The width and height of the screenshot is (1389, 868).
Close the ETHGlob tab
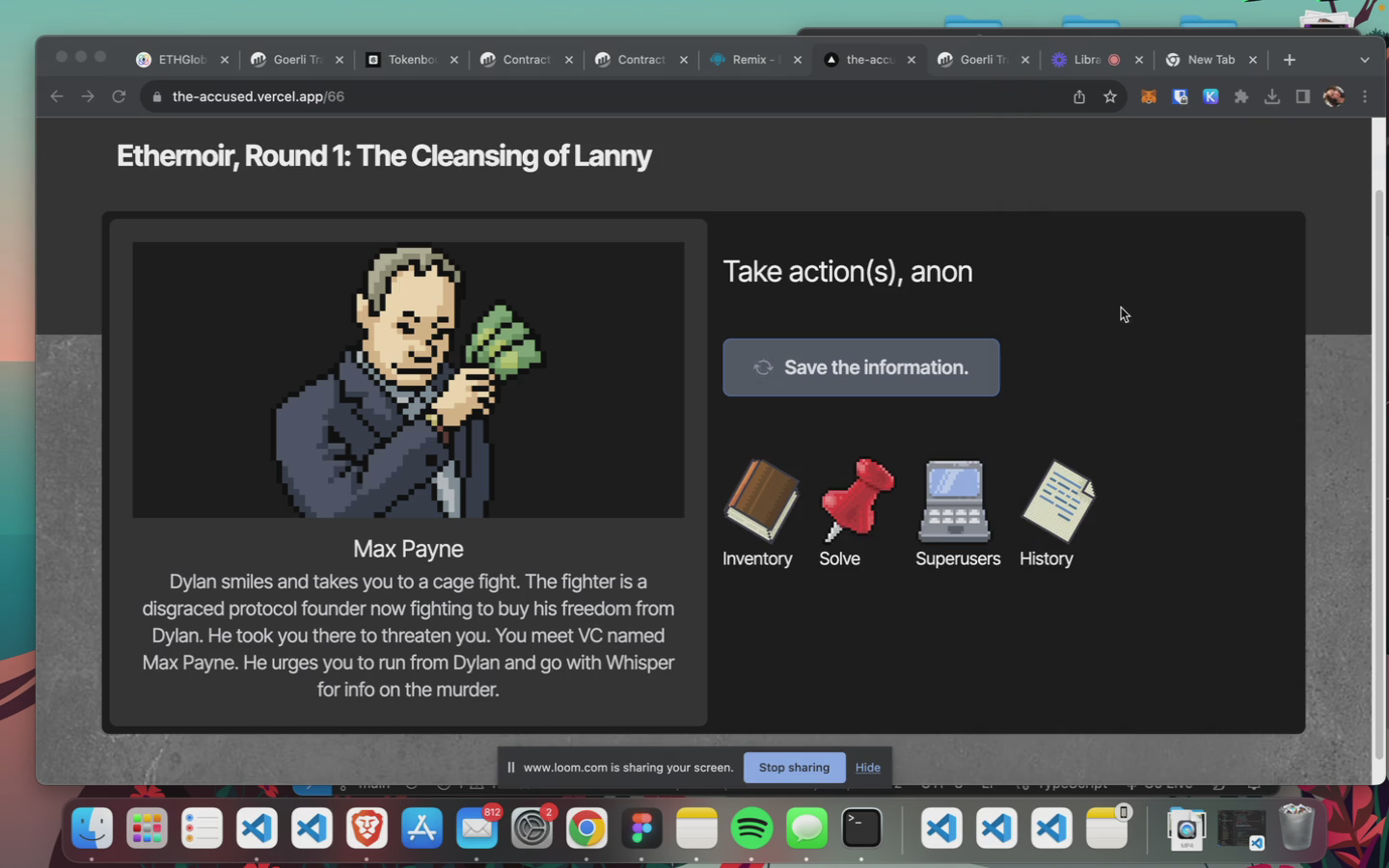click(x=225, y=60)
